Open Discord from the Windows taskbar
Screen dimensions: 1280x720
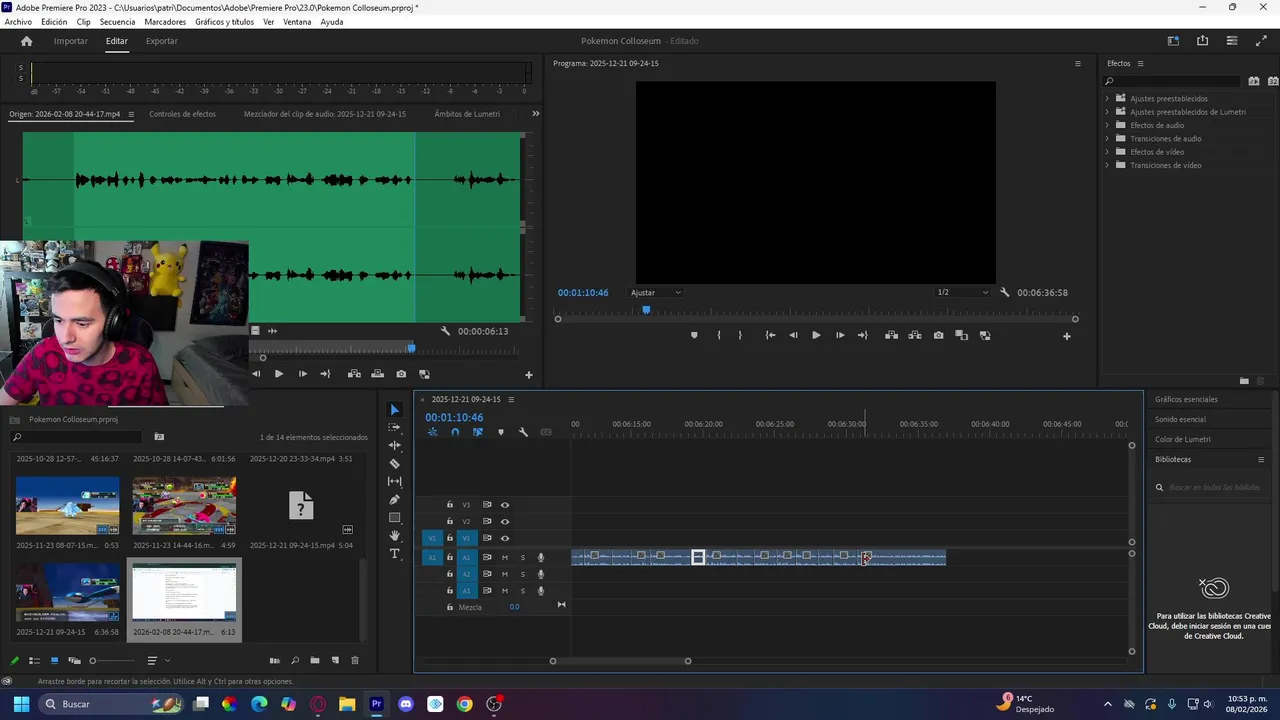pyautogui.click(x=406, y=704)
